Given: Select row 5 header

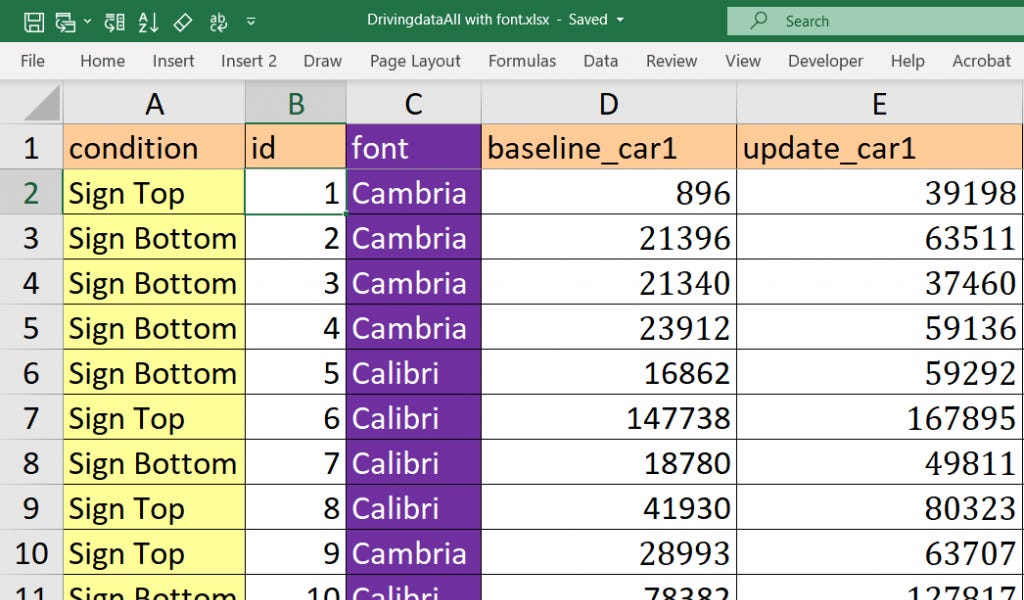Looking at the screenshot, I should (x=31, y=328).
